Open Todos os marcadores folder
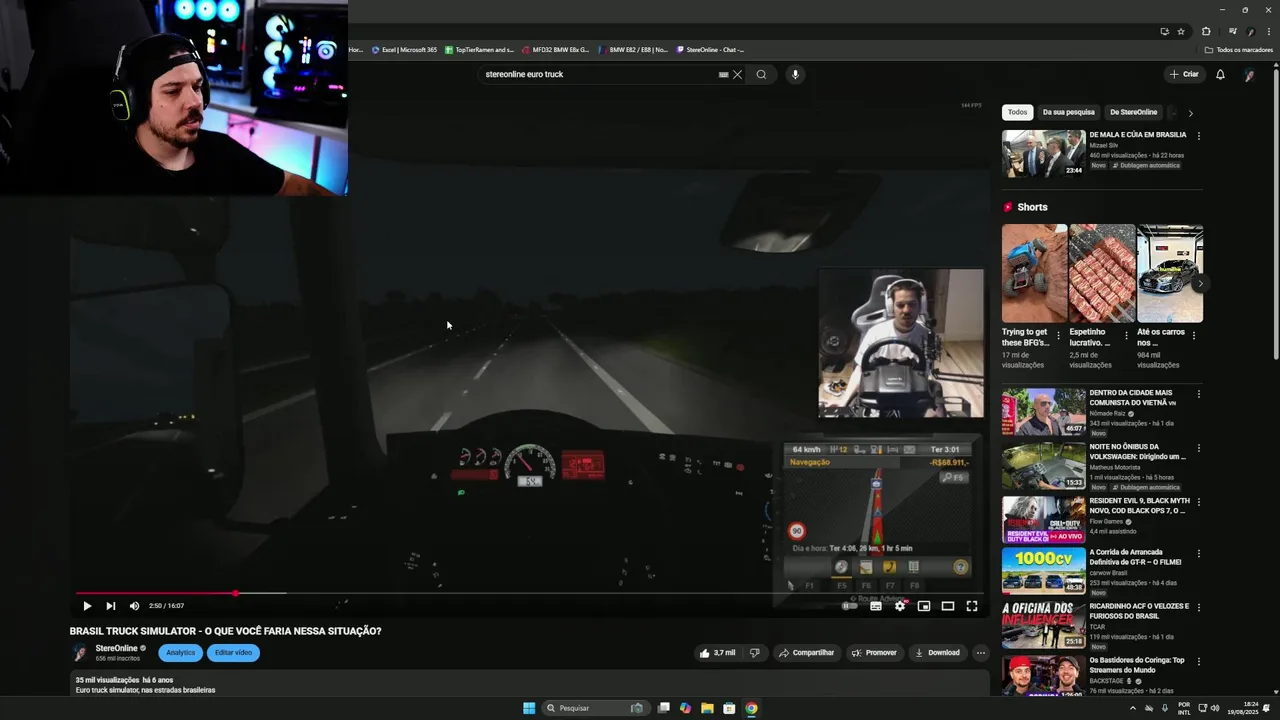Viewport: 1280px width, 720px height. point(1239,50)
